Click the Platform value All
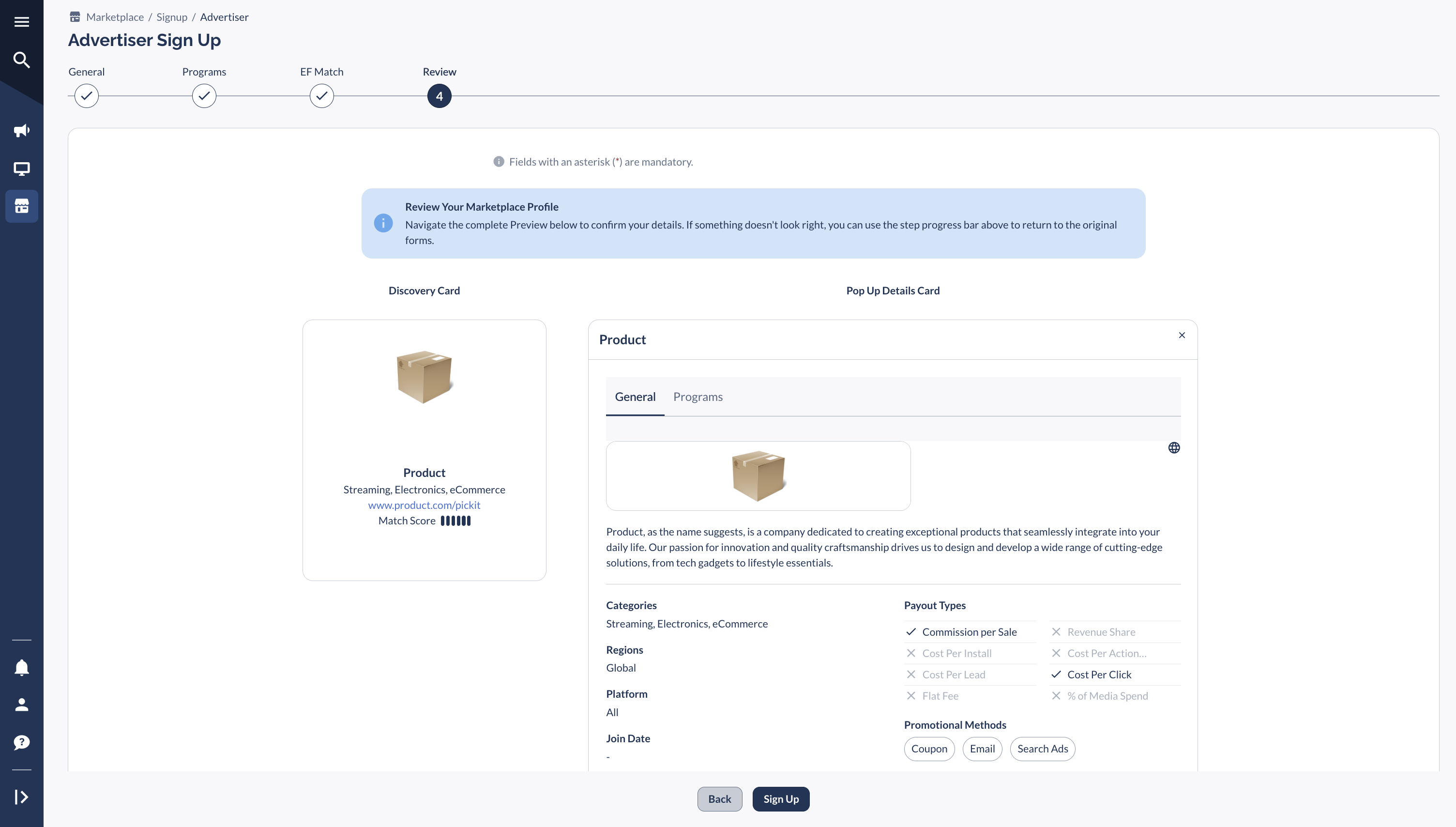The height and width of the screenshot is (827, 1456). pos(612,712)
